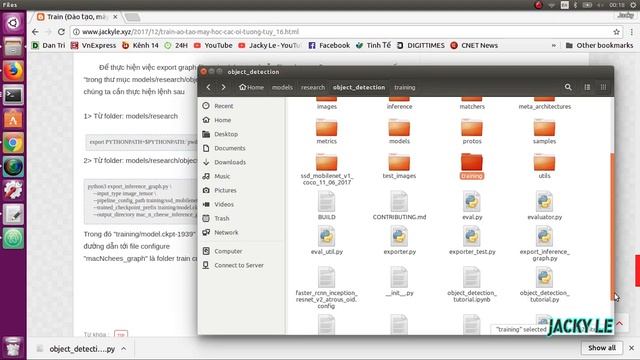640x360 pixels.
Task: Bookmark this page with star icon
Action: (x=616, y=32)
